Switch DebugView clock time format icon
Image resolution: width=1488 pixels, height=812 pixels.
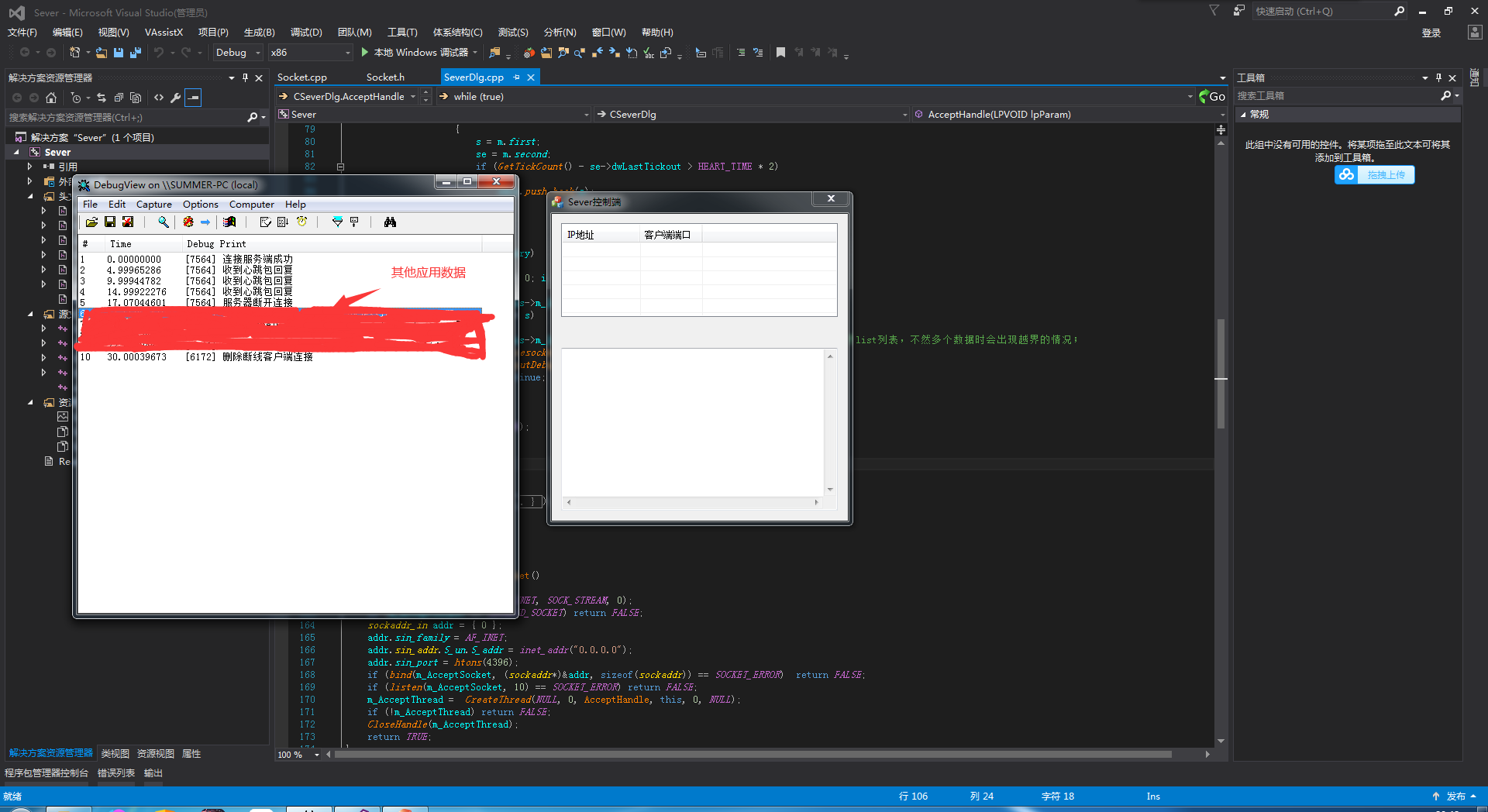click(x=302, y=222)
